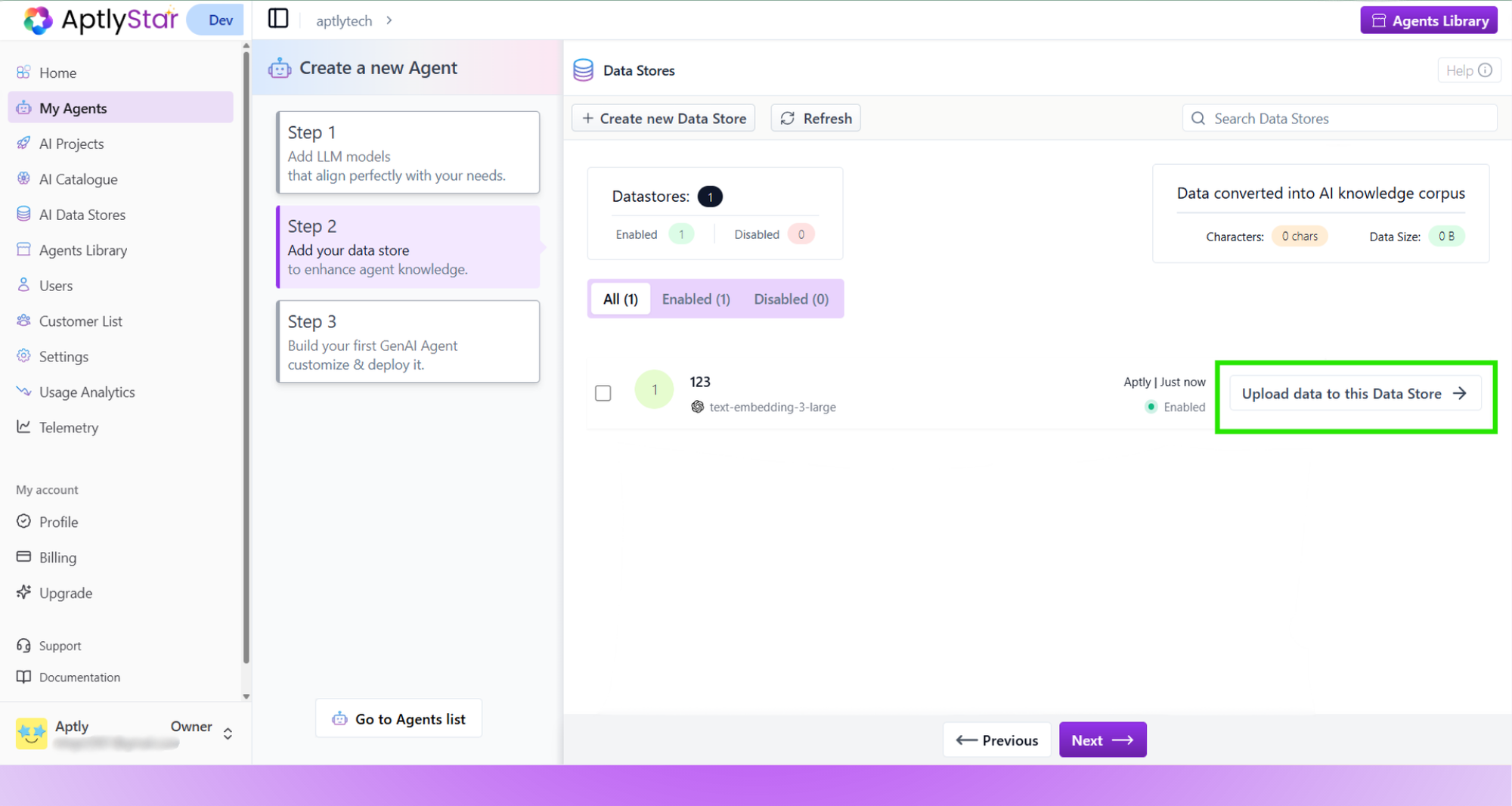
Task: Open Step 1 Add LLM models
Action: [x=407, y=153]
